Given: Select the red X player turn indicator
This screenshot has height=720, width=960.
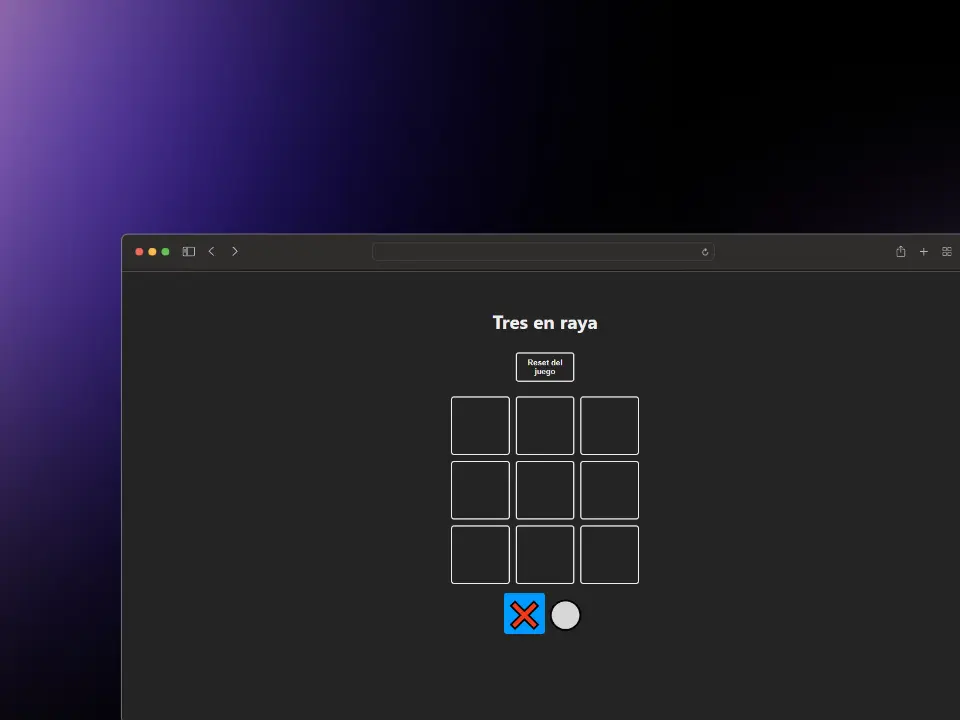Looking at the screenshot, I should click(x=524, y=614).
